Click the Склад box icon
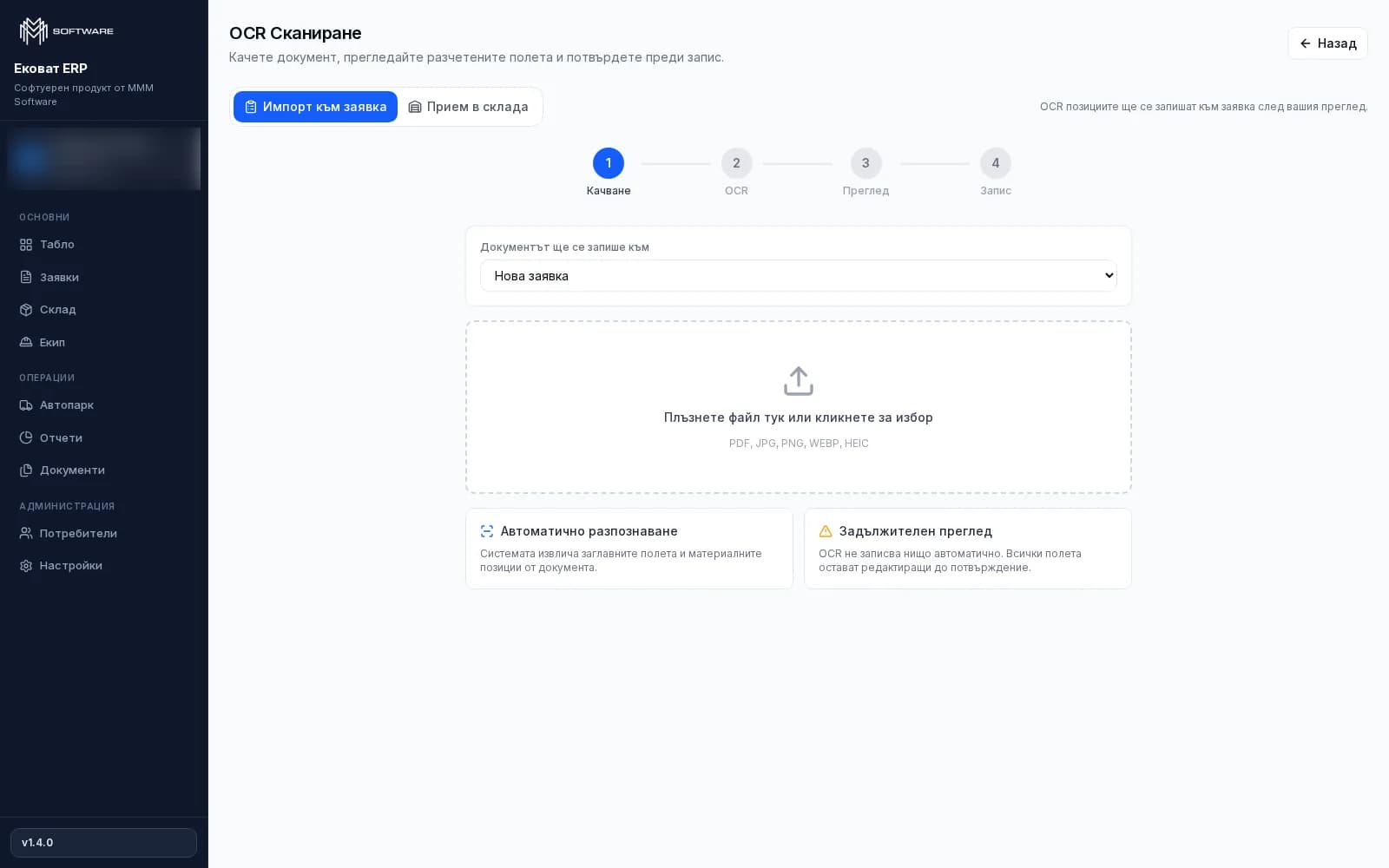The image size is (1389, 868). [x=26, y=310]
